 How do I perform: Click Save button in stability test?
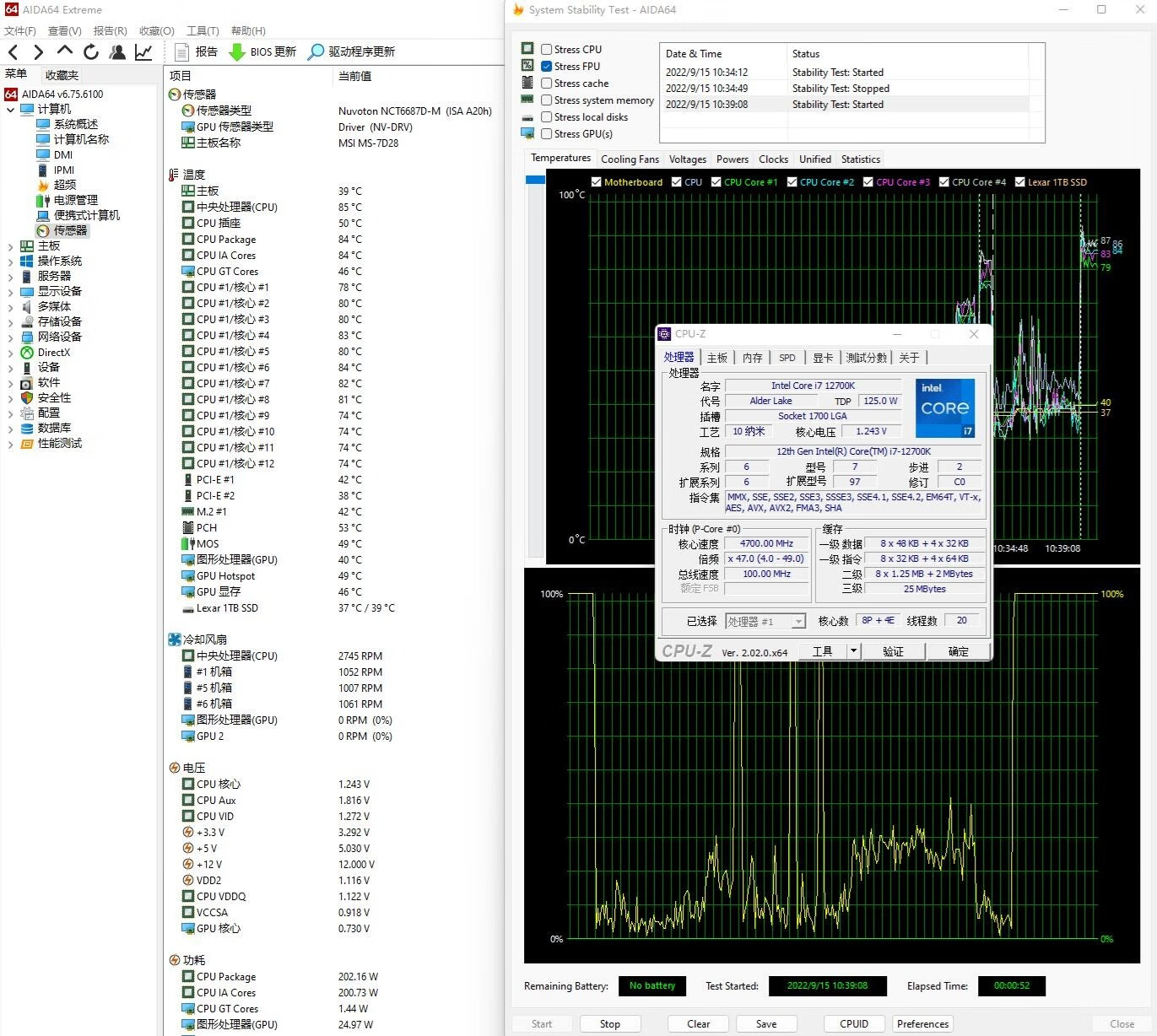pos(766,1024)
